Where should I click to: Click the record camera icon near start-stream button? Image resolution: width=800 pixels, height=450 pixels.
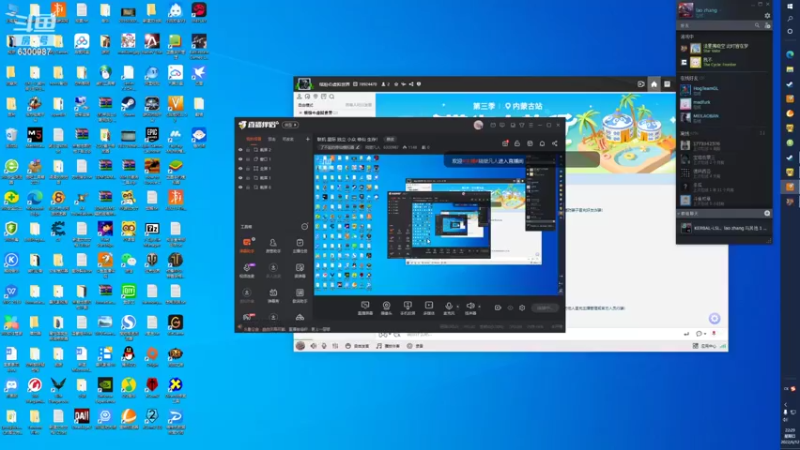[x=498, y=308]
